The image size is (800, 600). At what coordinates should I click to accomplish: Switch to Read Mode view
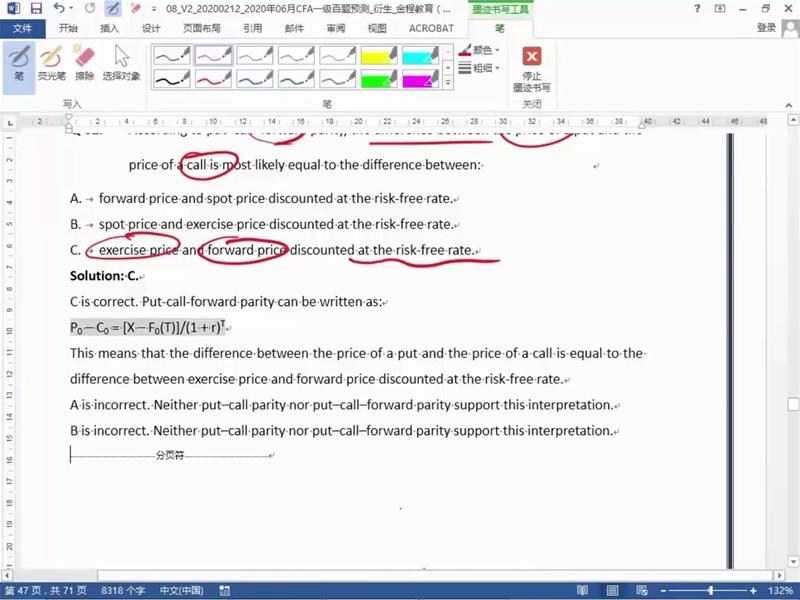pos(582,591)
